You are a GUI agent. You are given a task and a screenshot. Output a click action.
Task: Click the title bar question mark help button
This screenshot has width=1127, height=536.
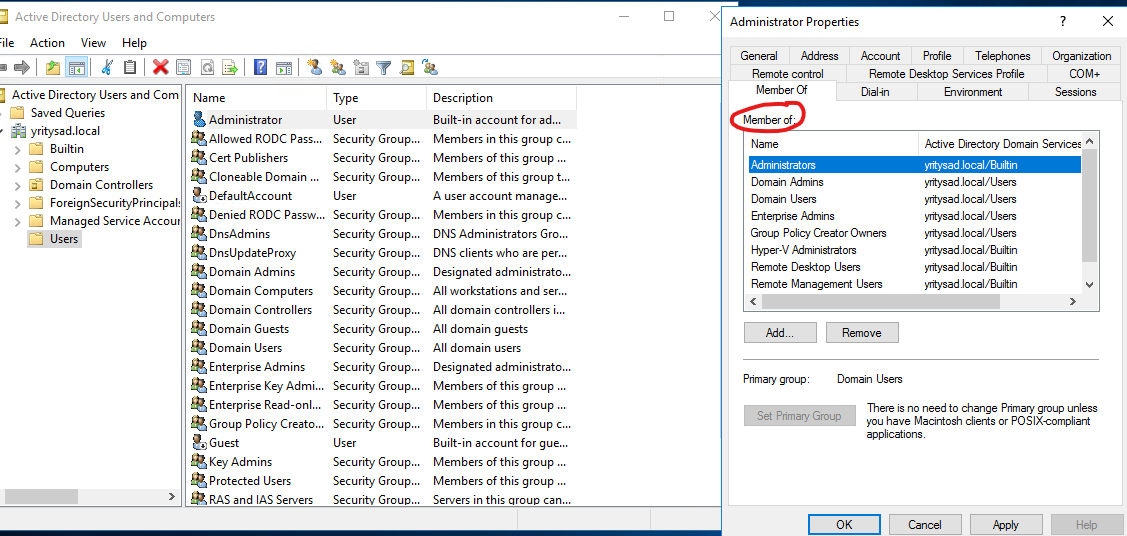pyautogui.click(x=1063, y=22)
